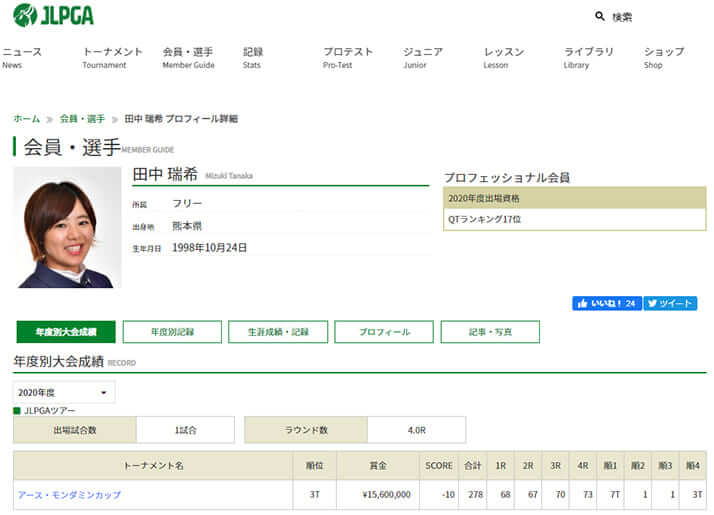
Task: Open the トーナメント Tournament menu
Action: [112, 58]
